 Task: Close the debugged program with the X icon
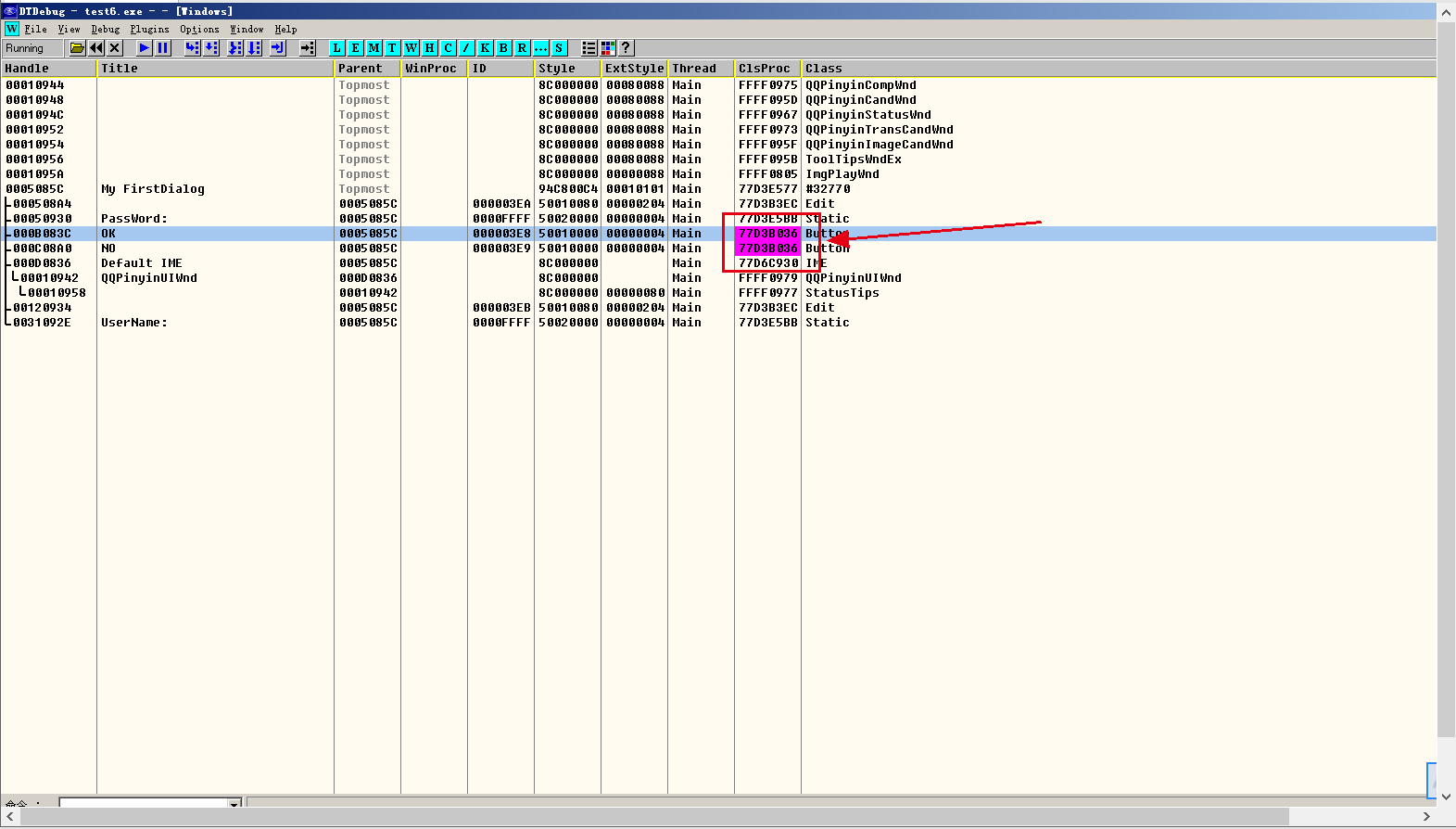point(115,48)
